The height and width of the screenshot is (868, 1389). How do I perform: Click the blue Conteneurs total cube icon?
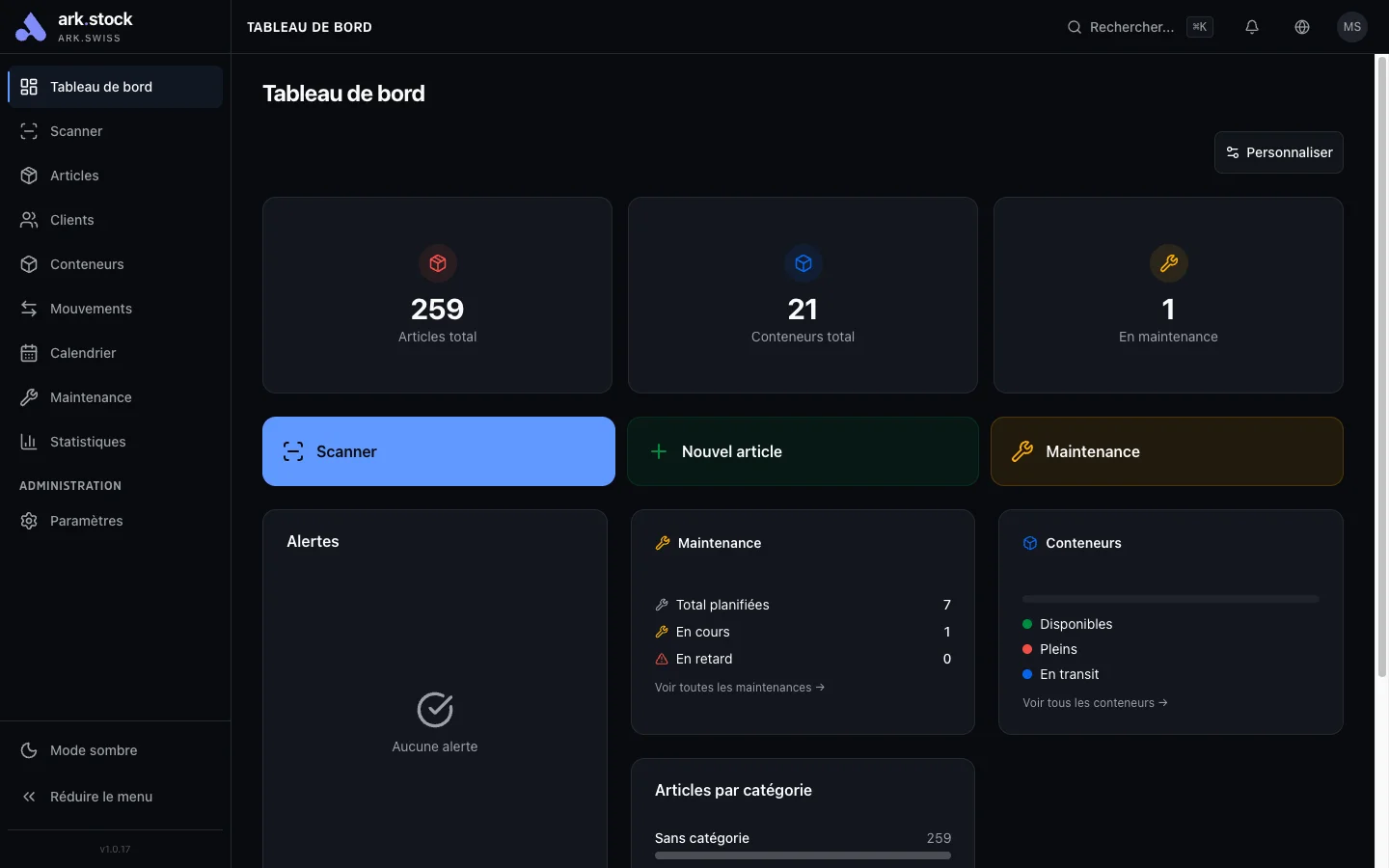803,263
